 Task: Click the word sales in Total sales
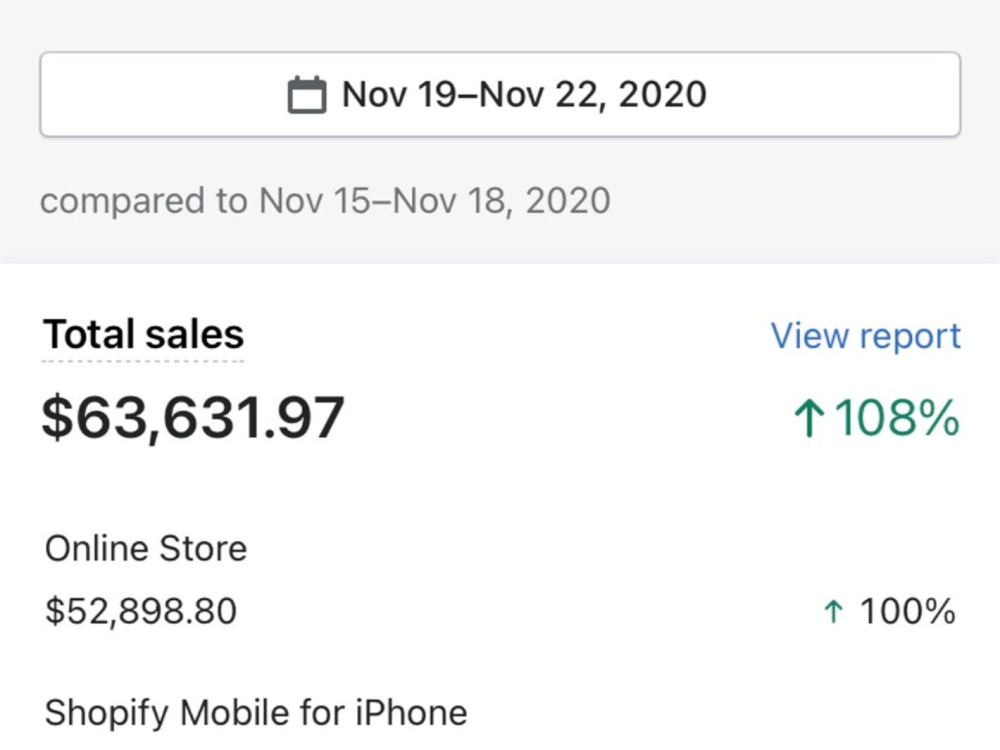tap(195, 334)
